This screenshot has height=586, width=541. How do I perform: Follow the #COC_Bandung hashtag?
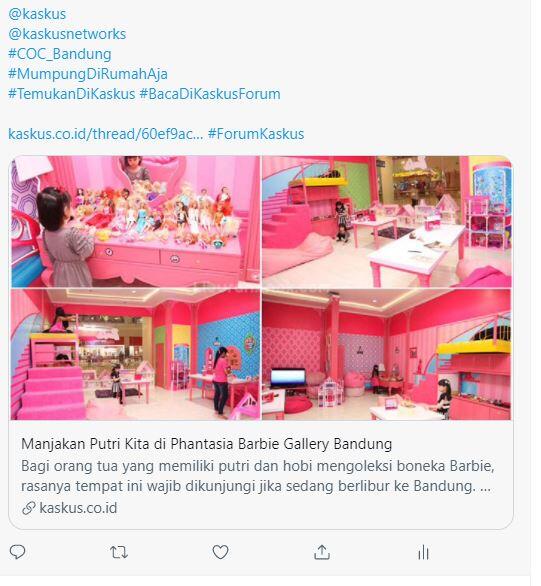coord(60,54)
